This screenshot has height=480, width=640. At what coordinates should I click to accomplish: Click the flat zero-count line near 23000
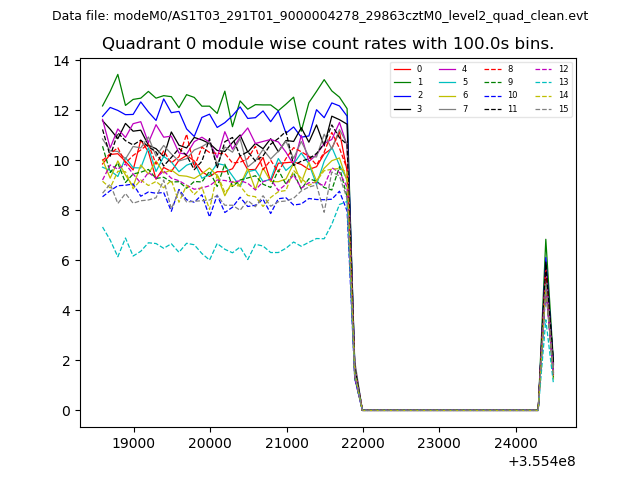coord(438,410)
